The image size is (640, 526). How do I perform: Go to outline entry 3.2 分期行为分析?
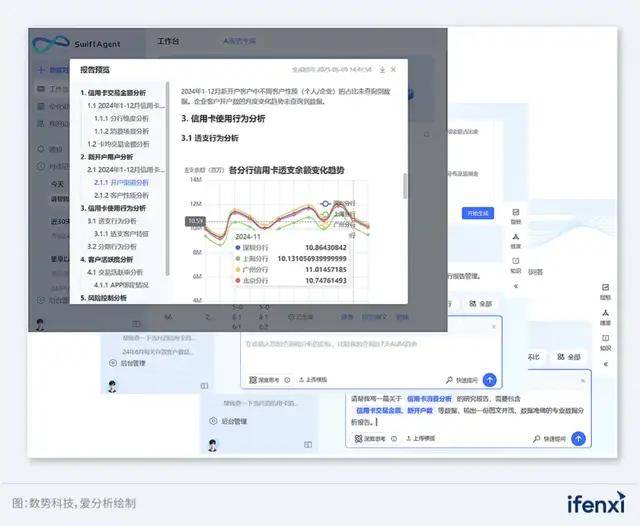[x=111, y=246]
